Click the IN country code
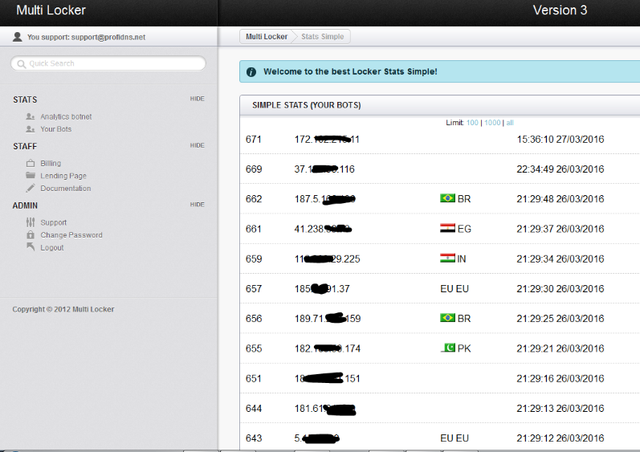 click(x=462, y=259)
